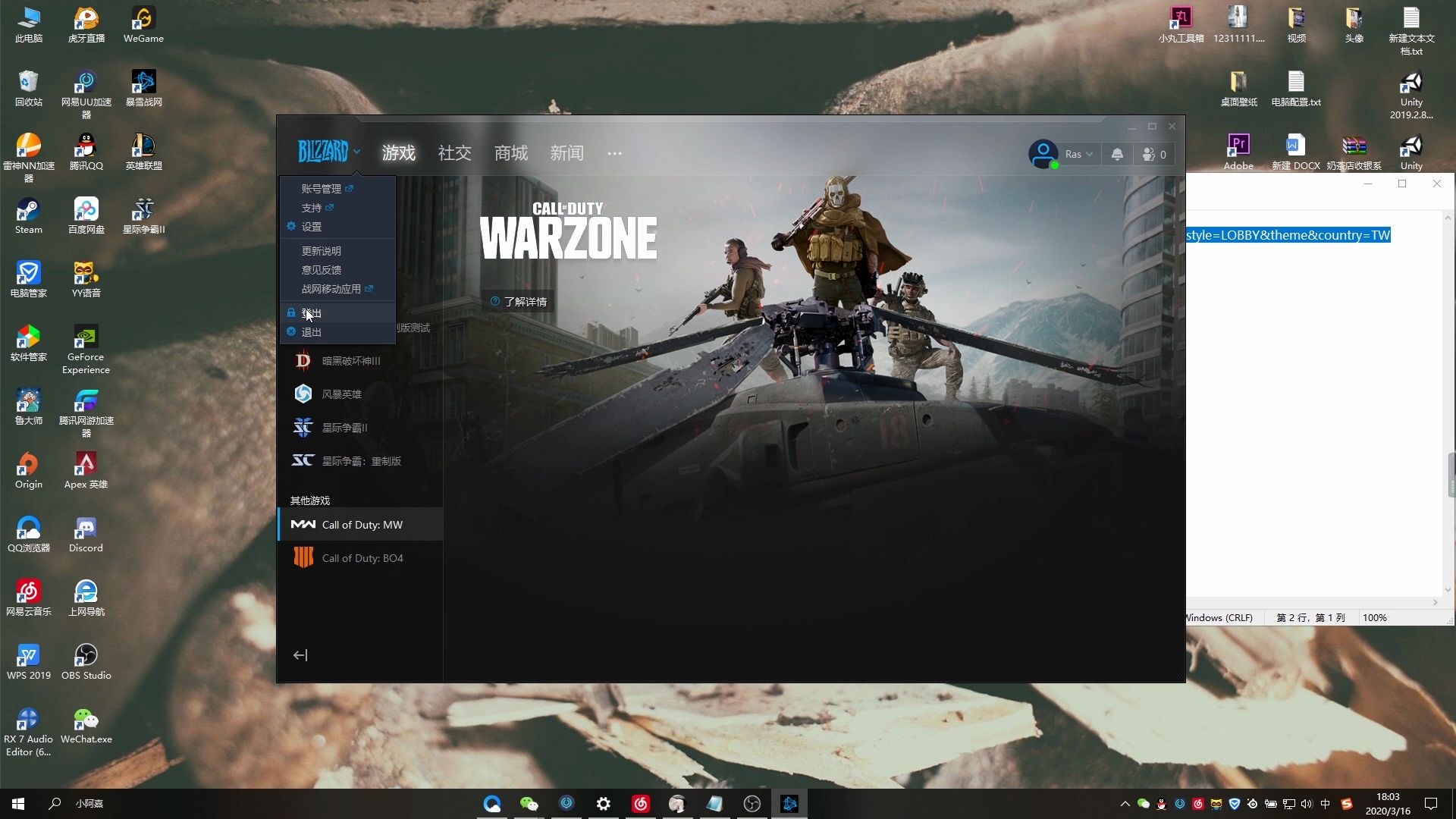Open WeChat.exe desktop icon
Screen dimensions: 1456x819
(x=86, y=725)
